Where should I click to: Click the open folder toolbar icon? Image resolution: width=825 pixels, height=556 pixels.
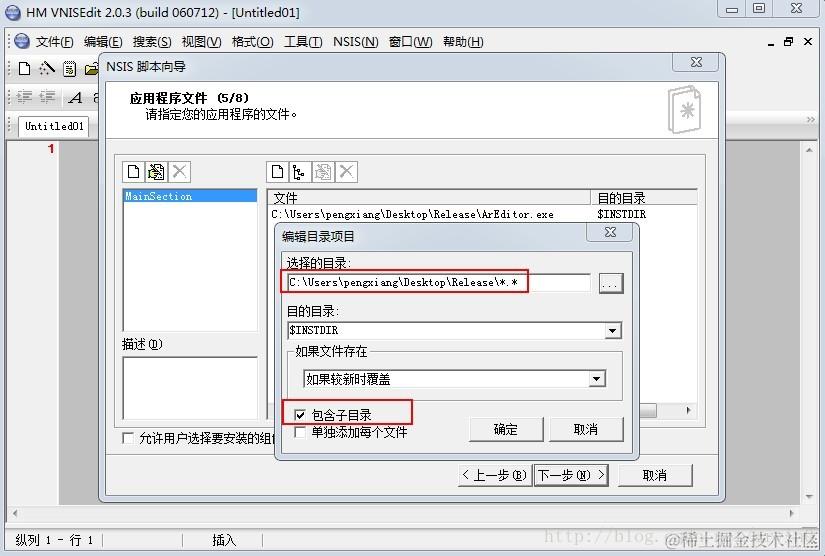(x=92, y=69)
